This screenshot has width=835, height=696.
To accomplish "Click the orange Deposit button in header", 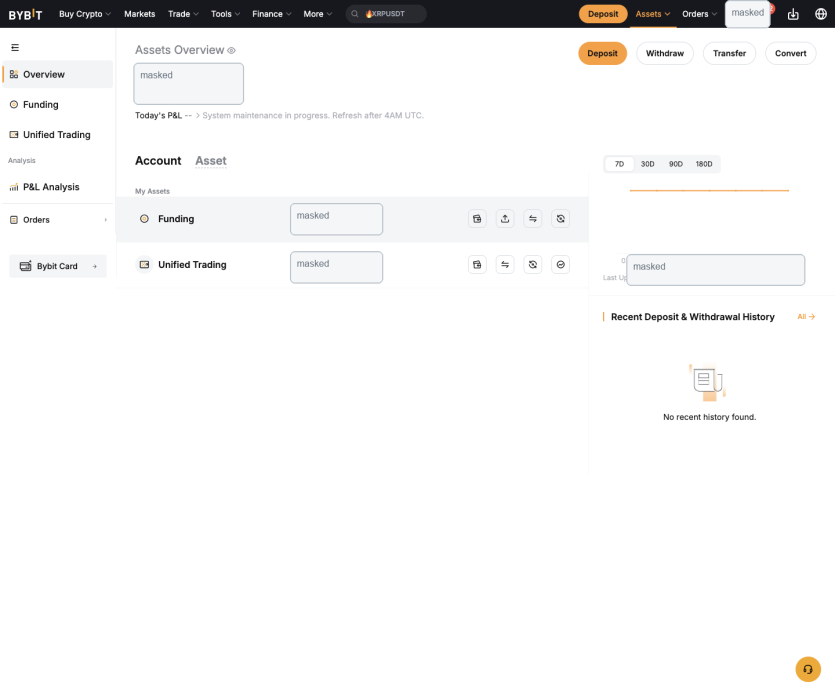I will [x=603, y=14].
